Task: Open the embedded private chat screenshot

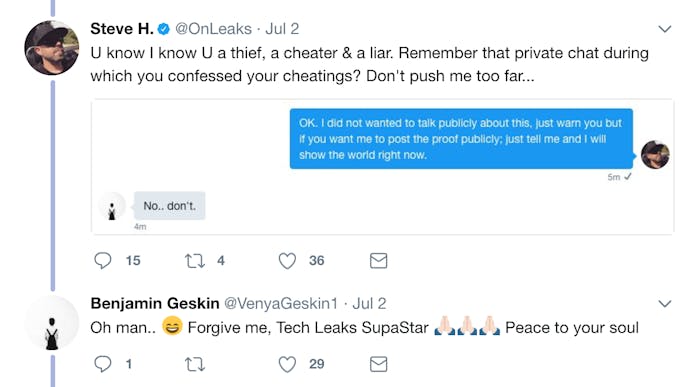Action: click(x=383, y=166)
